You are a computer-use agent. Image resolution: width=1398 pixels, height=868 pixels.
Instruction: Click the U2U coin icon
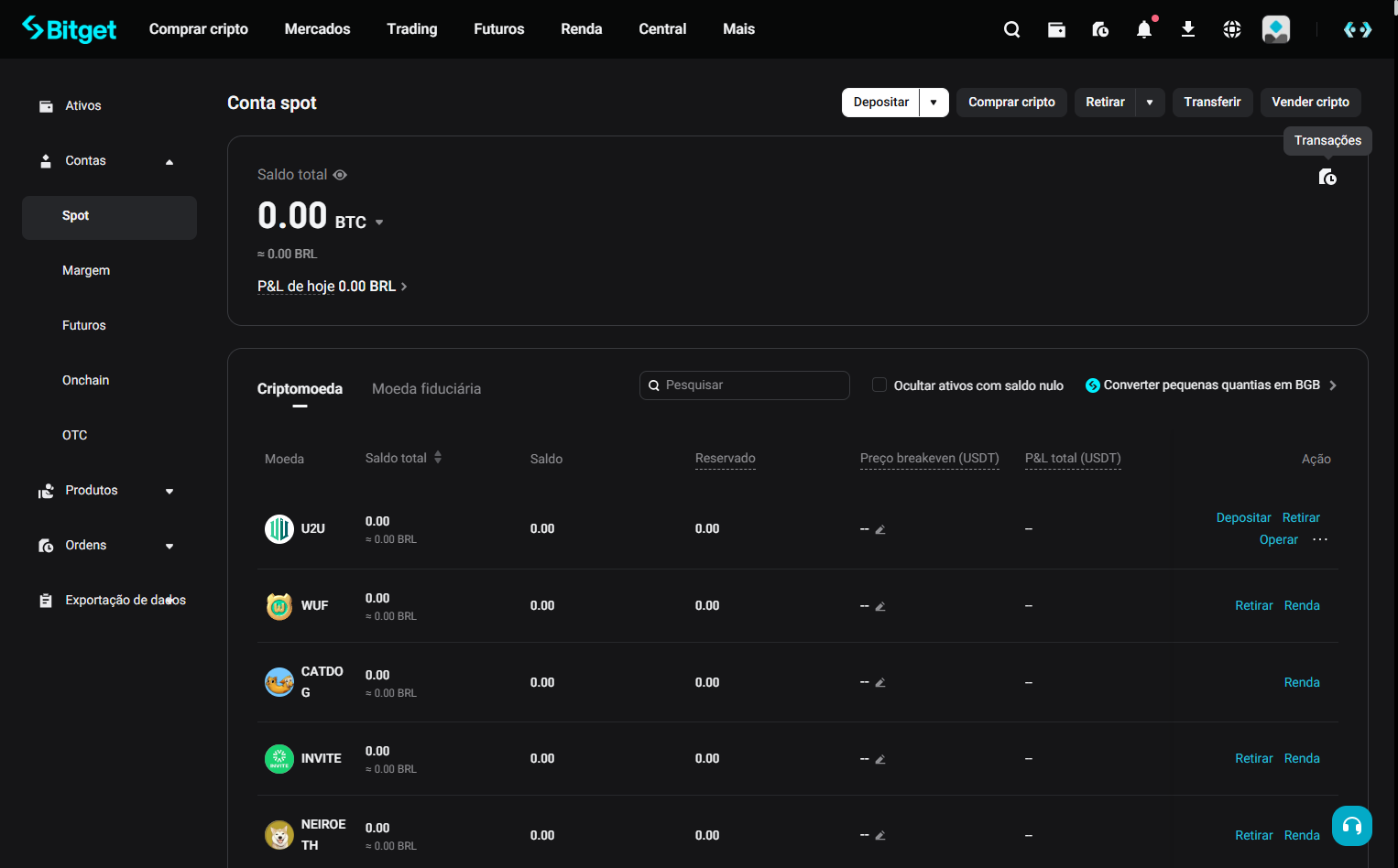[279, 528]
